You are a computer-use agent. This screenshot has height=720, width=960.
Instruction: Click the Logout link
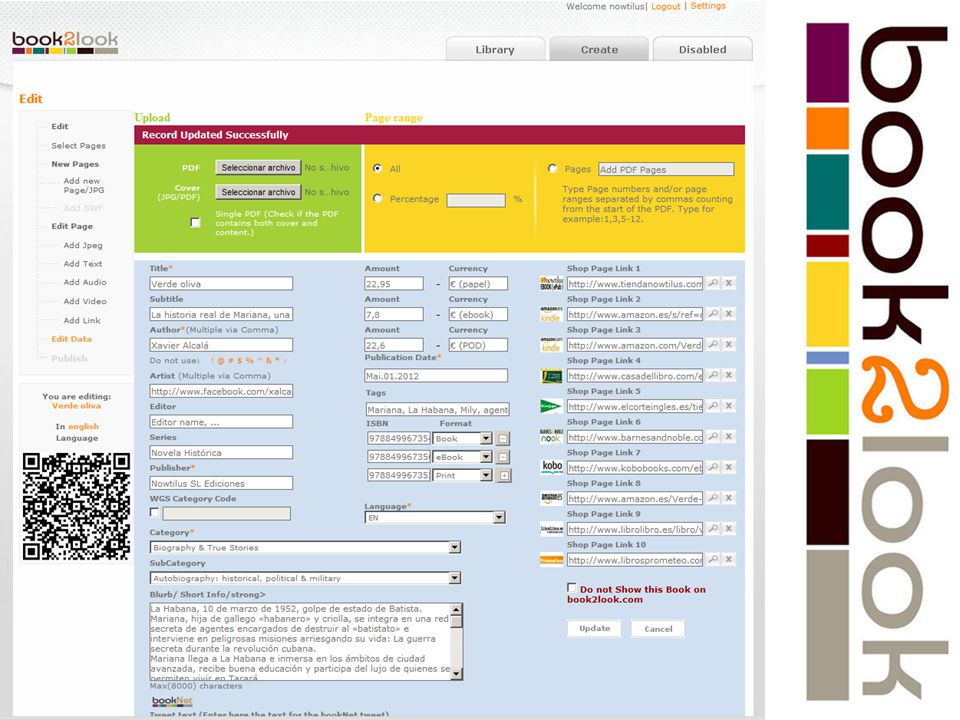pyautogui.click(x=666, y=6)
